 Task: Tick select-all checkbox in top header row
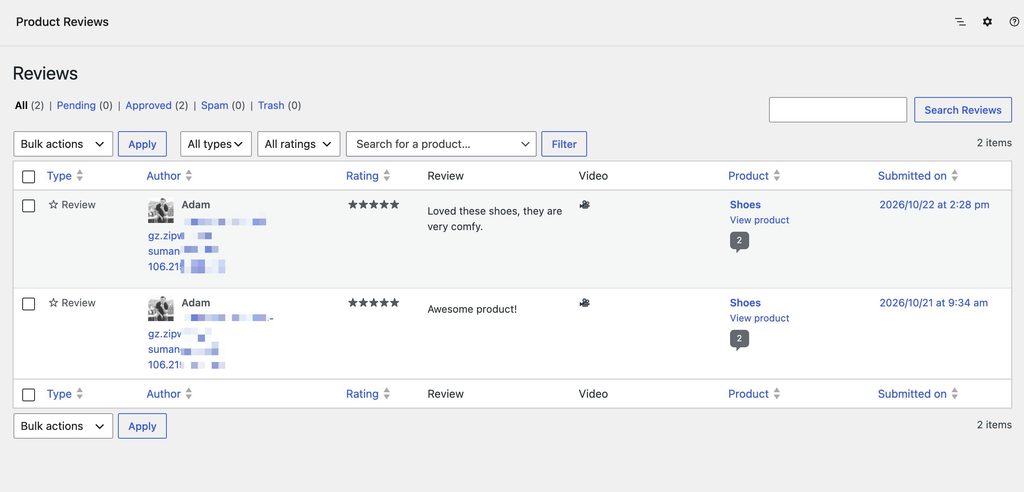29,176
